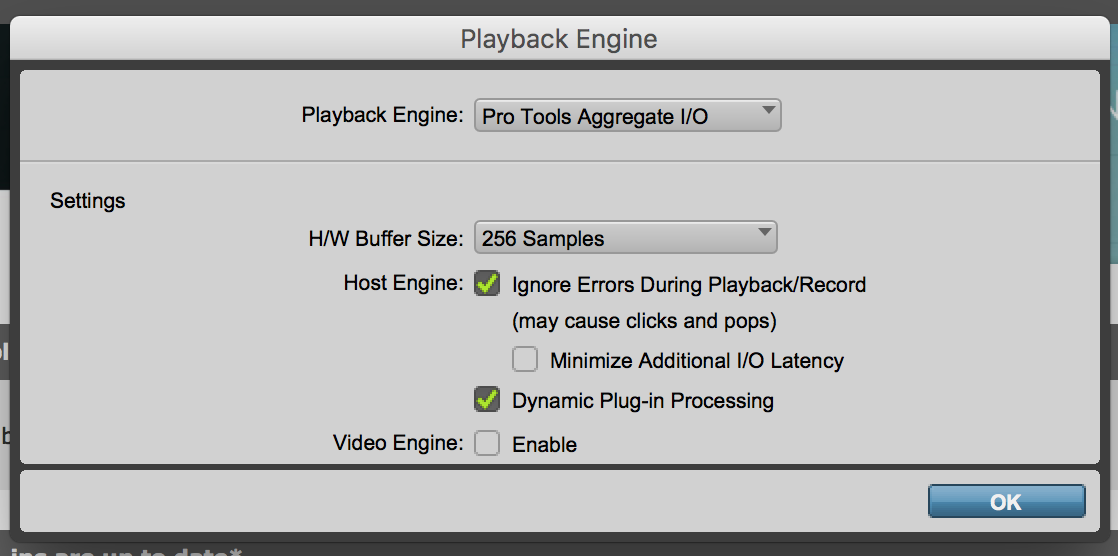Click the H/W Buffer Size label
Image resolution: width=1118 pixels, height=556 pixels.
pos(385,239)
